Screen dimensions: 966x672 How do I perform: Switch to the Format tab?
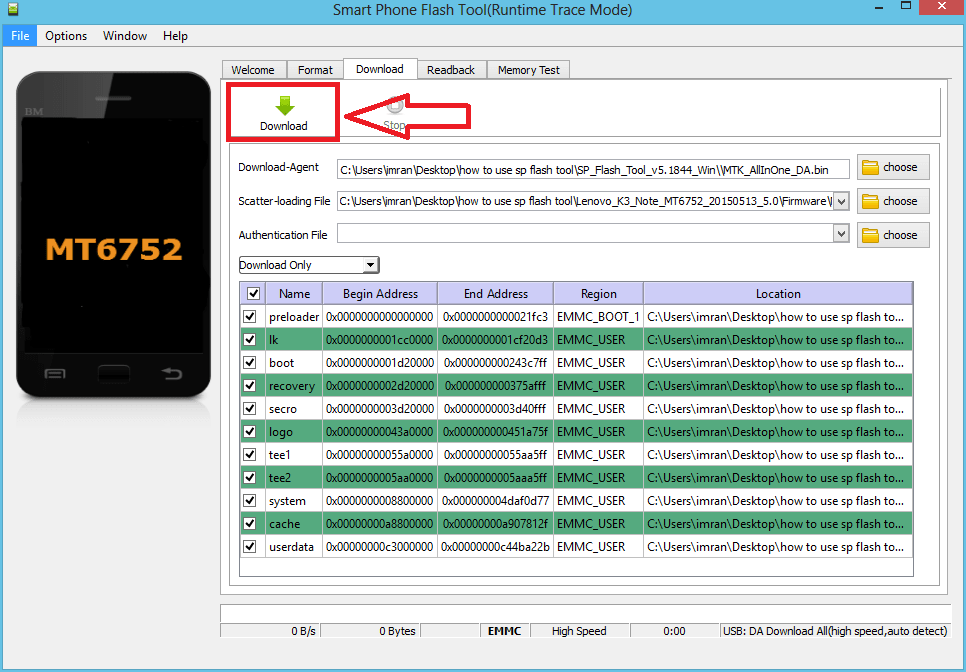tap(315, 70)
